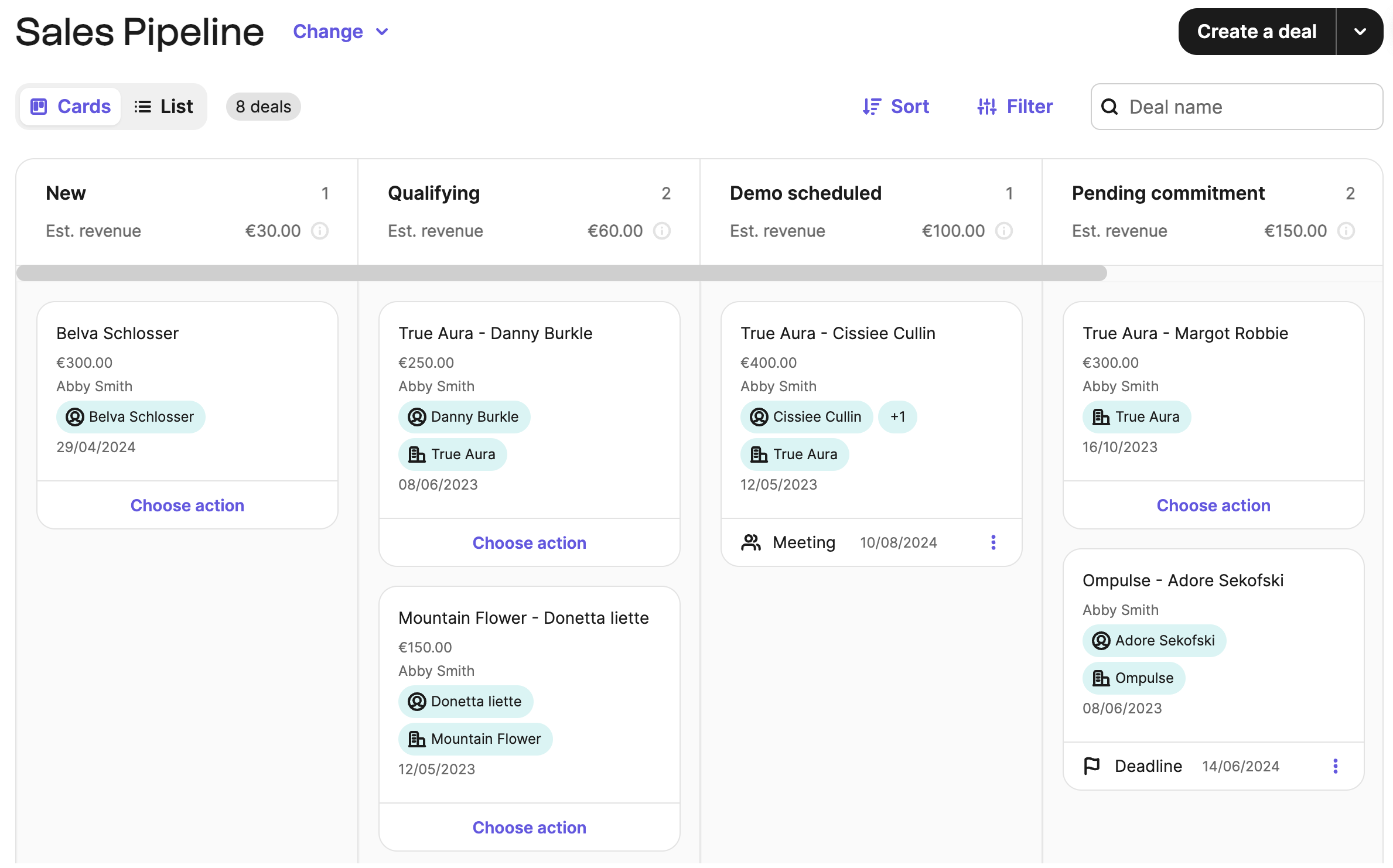Open the Change pipeline dropdown

coord(340,32)
